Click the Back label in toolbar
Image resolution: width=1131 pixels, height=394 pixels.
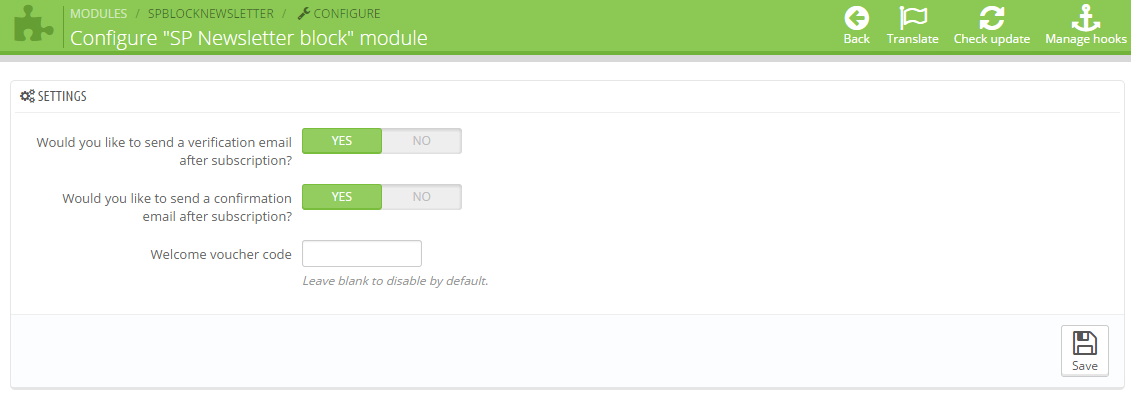[x=856, y=39]
